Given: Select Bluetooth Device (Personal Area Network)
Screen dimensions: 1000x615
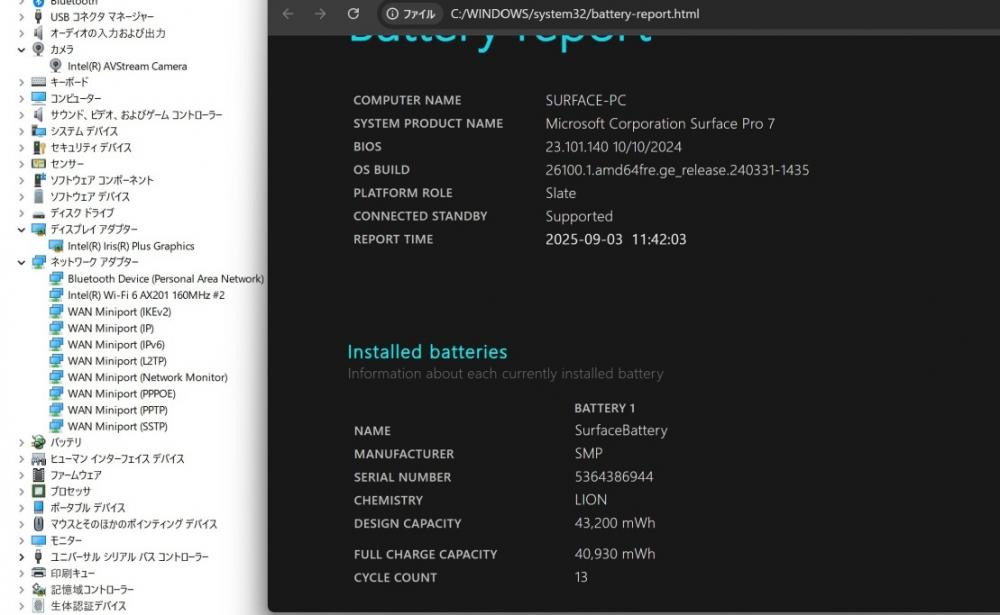Looking at the screenshot, I should [x=165, y=279].
